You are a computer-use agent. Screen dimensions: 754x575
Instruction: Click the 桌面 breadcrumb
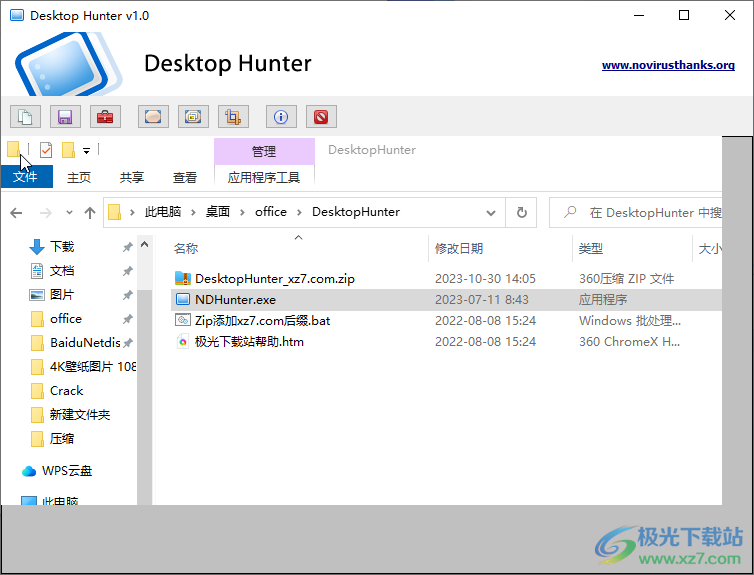click(218, 212)
